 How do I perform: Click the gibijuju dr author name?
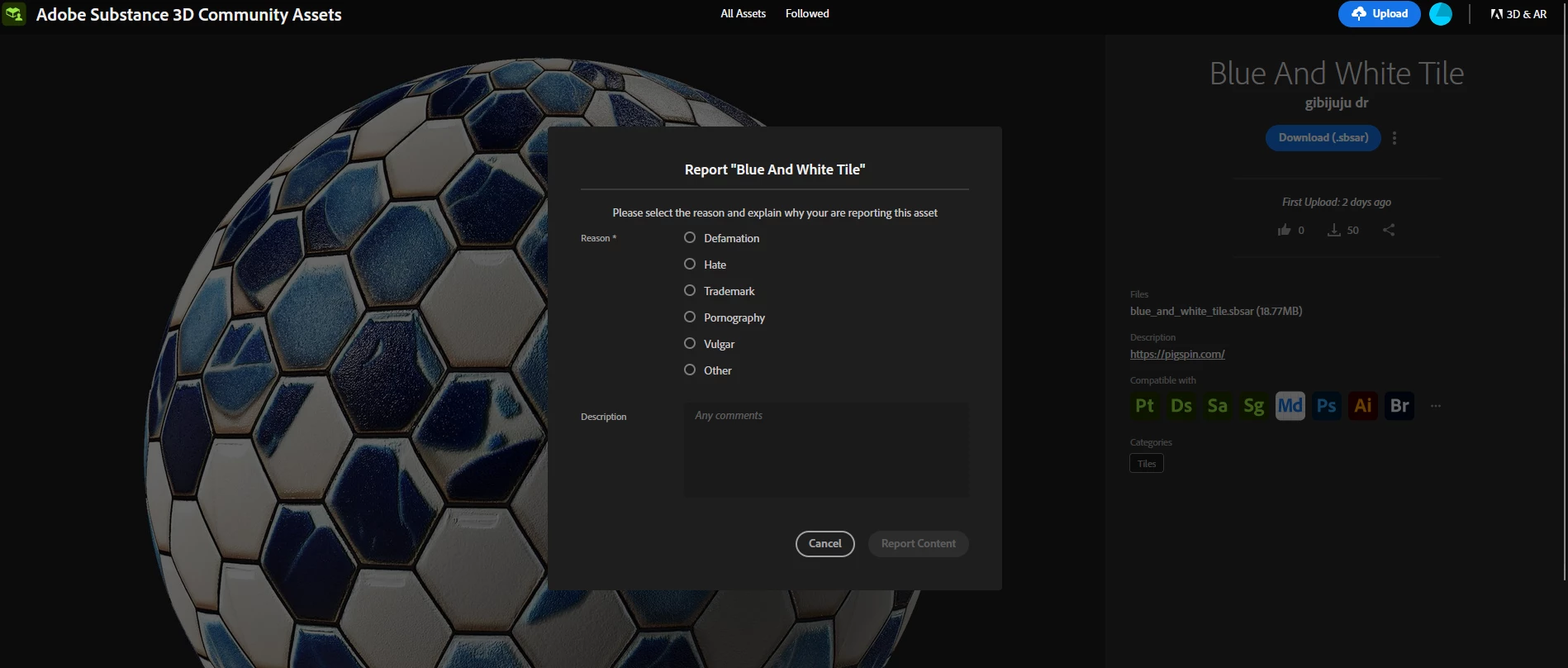click(1336, 103)
